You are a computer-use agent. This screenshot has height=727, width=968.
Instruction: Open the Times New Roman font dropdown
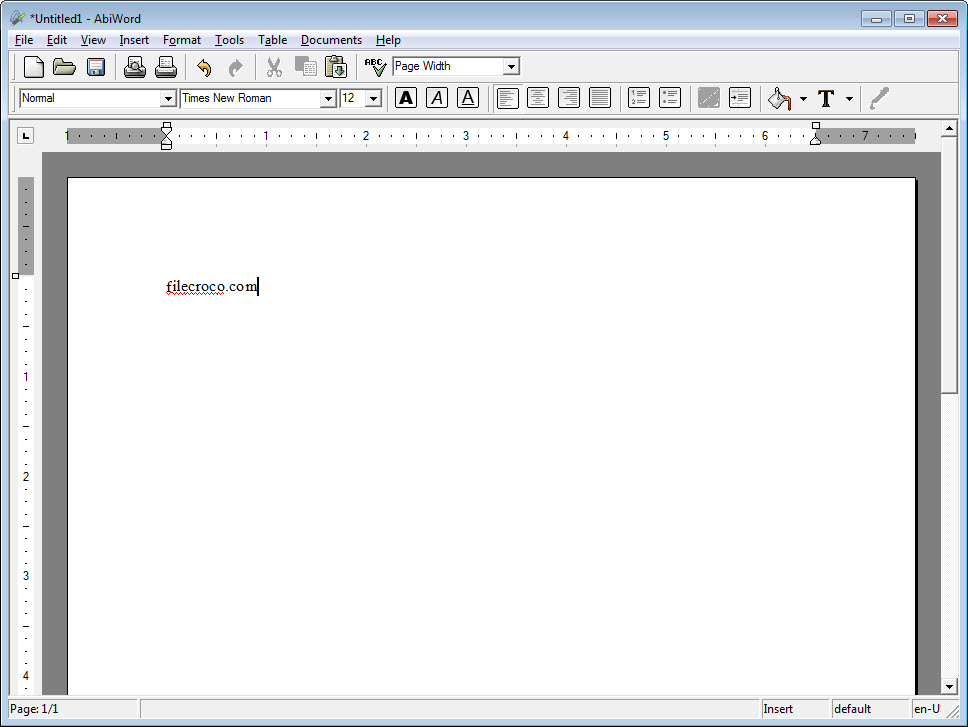pyautogui.click(x=328, y=98)
